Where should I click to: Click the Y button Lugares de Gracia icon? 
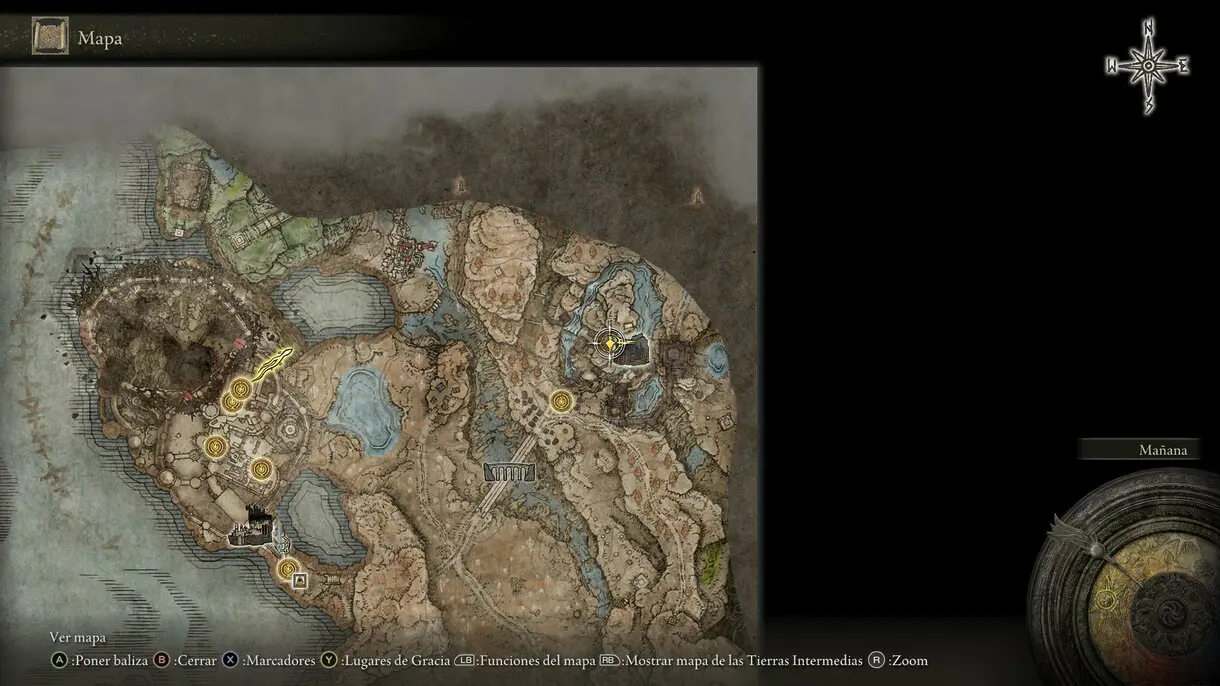click(x=329, y=660)
